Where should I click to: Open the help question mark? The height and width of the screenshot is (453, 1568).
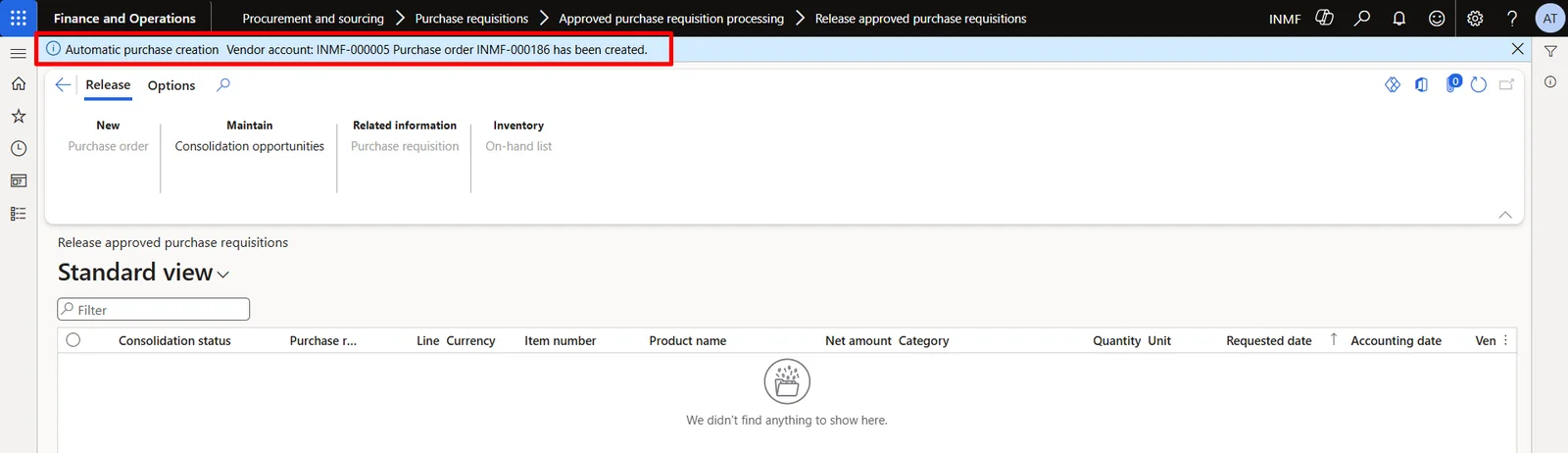(1512, 19)
